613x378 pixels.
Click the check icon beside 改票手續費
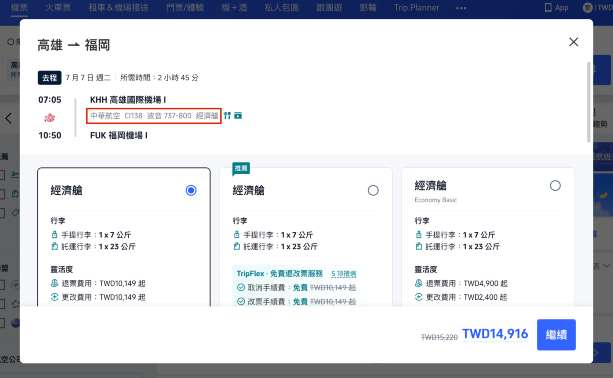click(241, 301)
